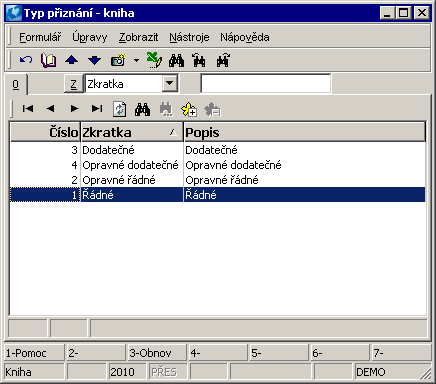Select the Opravné řádné Zkratka cell
Viewport: 436px width, 384px height.
click(132, 180)
